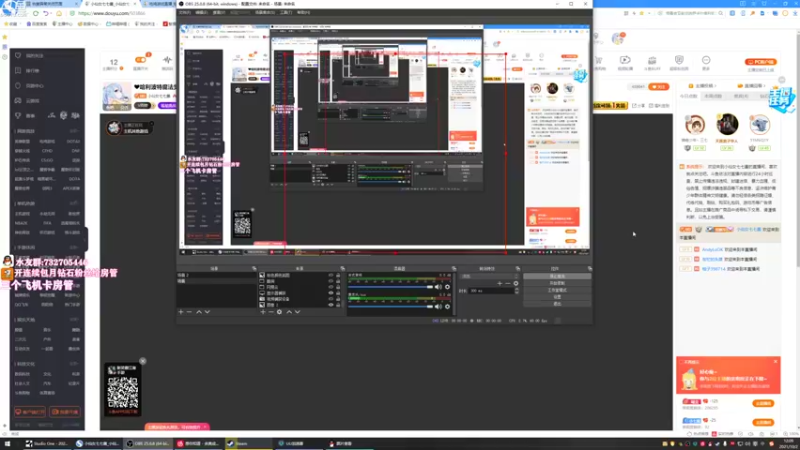Move the scene up in OBS Scenes panel
This screenshot has height=450, width=800.
[x=199, y=312]
